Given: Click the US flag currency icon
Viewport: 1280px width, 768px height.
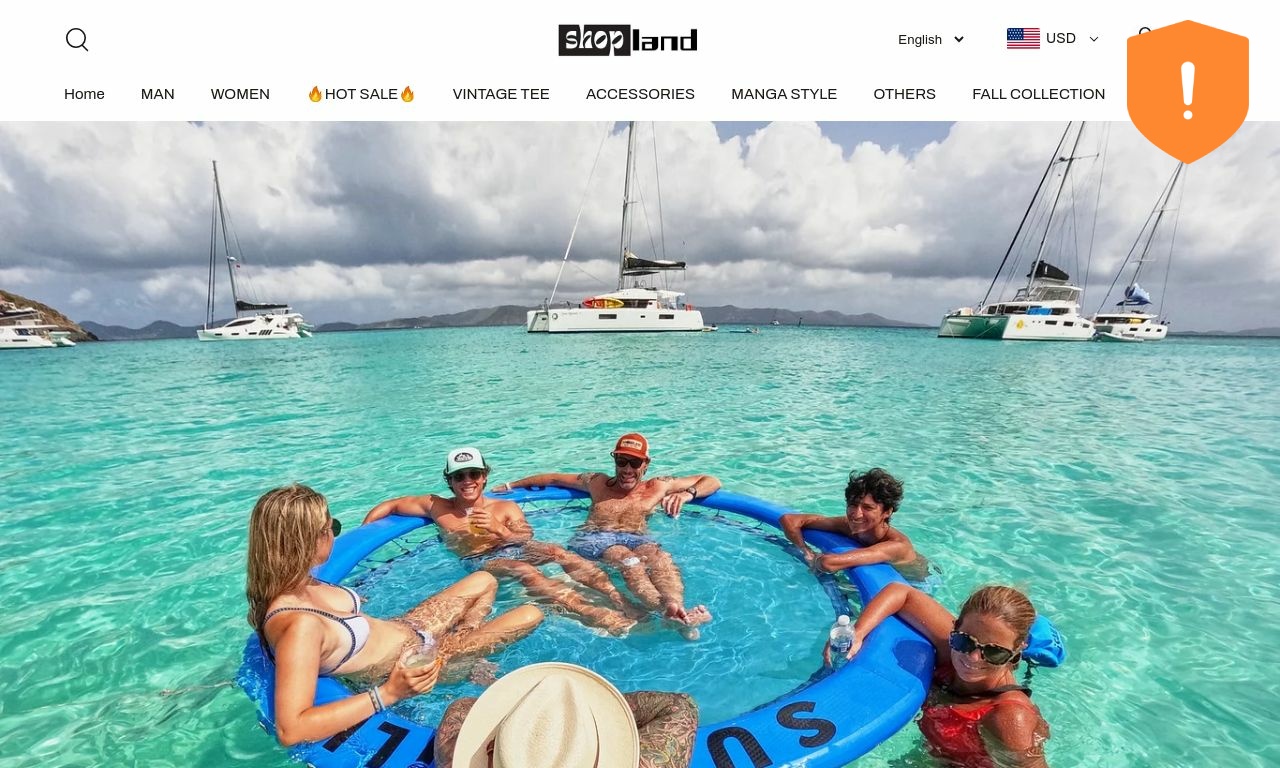Looking at the screenshot, I should (1023, 39).
